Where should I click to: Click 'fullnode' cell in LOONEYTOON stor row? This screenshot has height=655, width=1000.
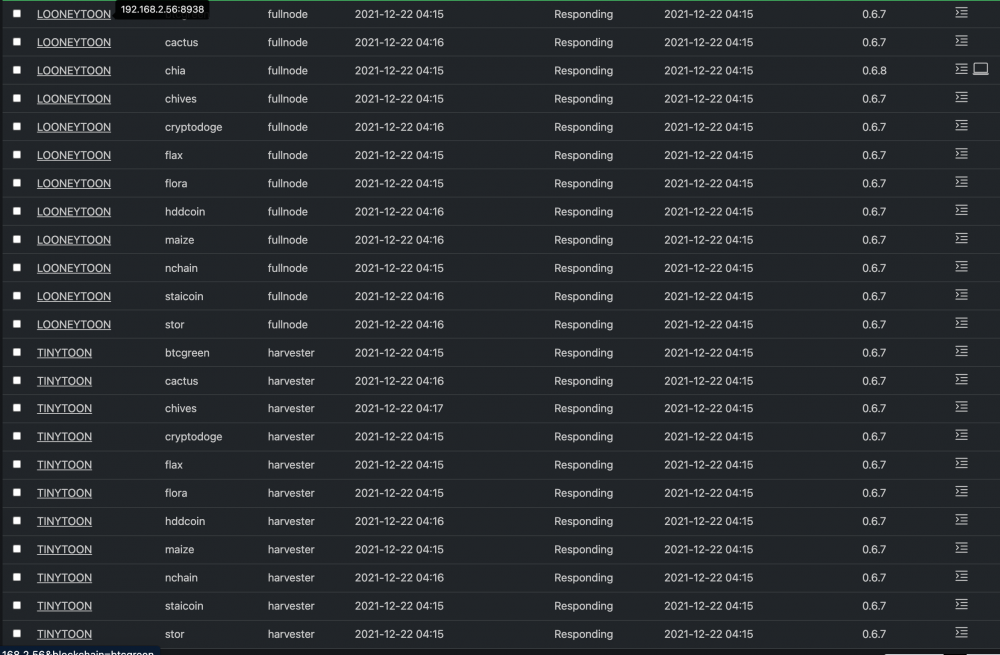tap(288, 325)
